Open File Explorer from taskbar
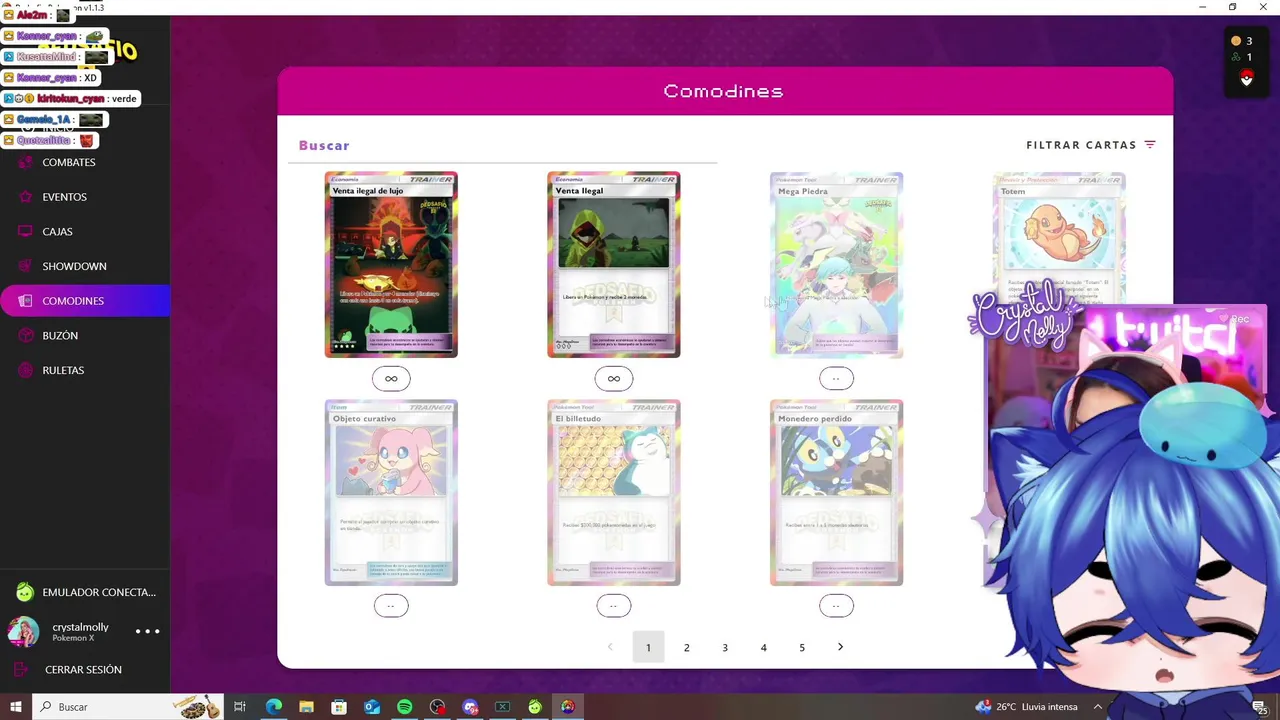The image size is (1280, 720). coord(306,707)
